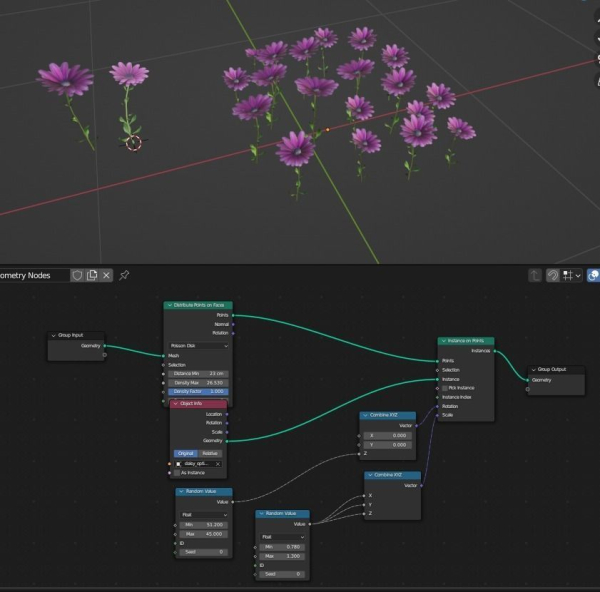
Task: Duplicate the node tree with the copy icon
Action: pos(92,275)
